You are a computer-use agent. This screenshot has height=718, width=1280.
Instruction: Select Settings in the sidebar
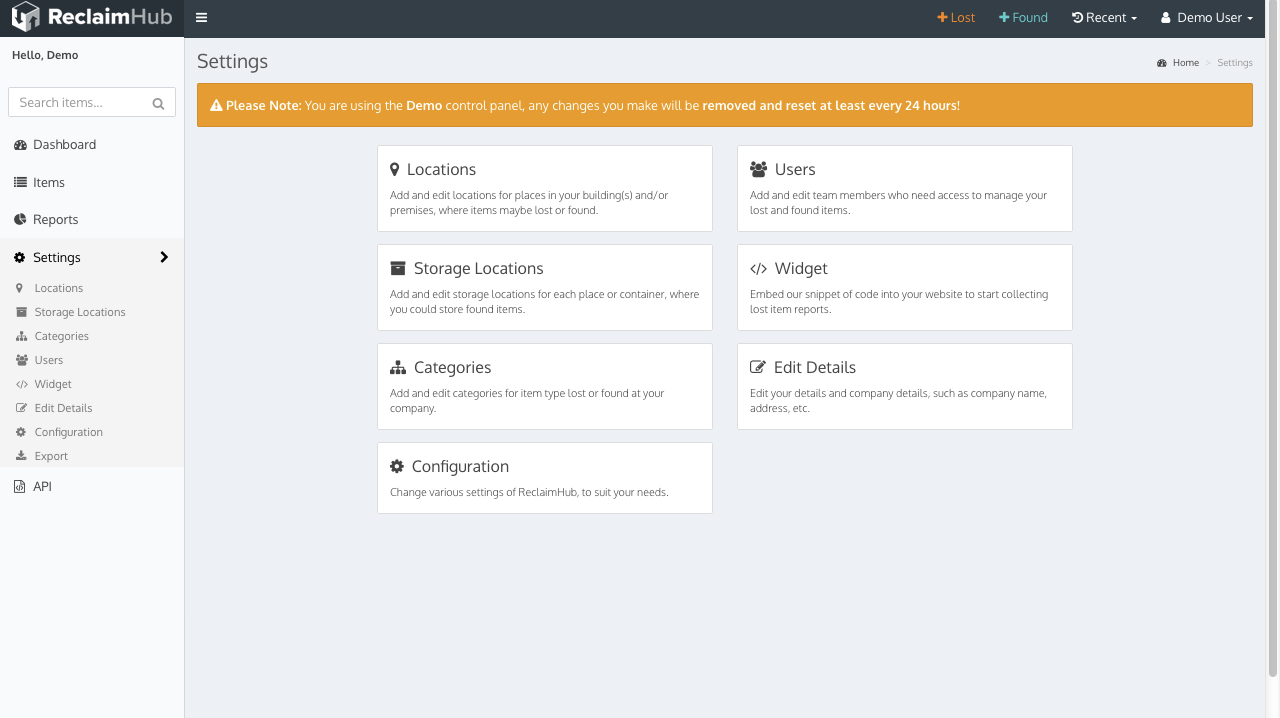pyautogui.click(x=92, y=257)
